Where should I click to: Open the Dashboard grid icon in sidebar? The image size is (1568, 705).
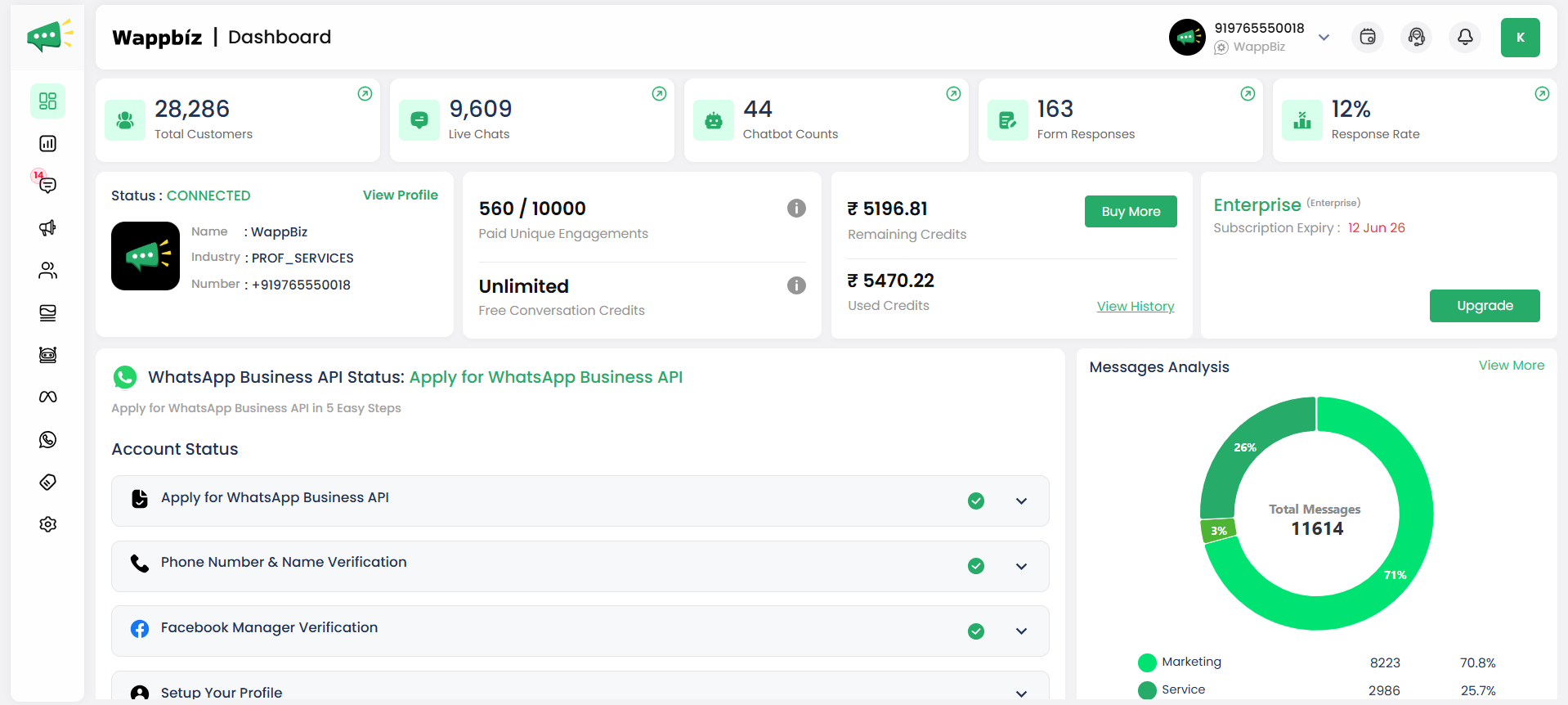point(48,101)
